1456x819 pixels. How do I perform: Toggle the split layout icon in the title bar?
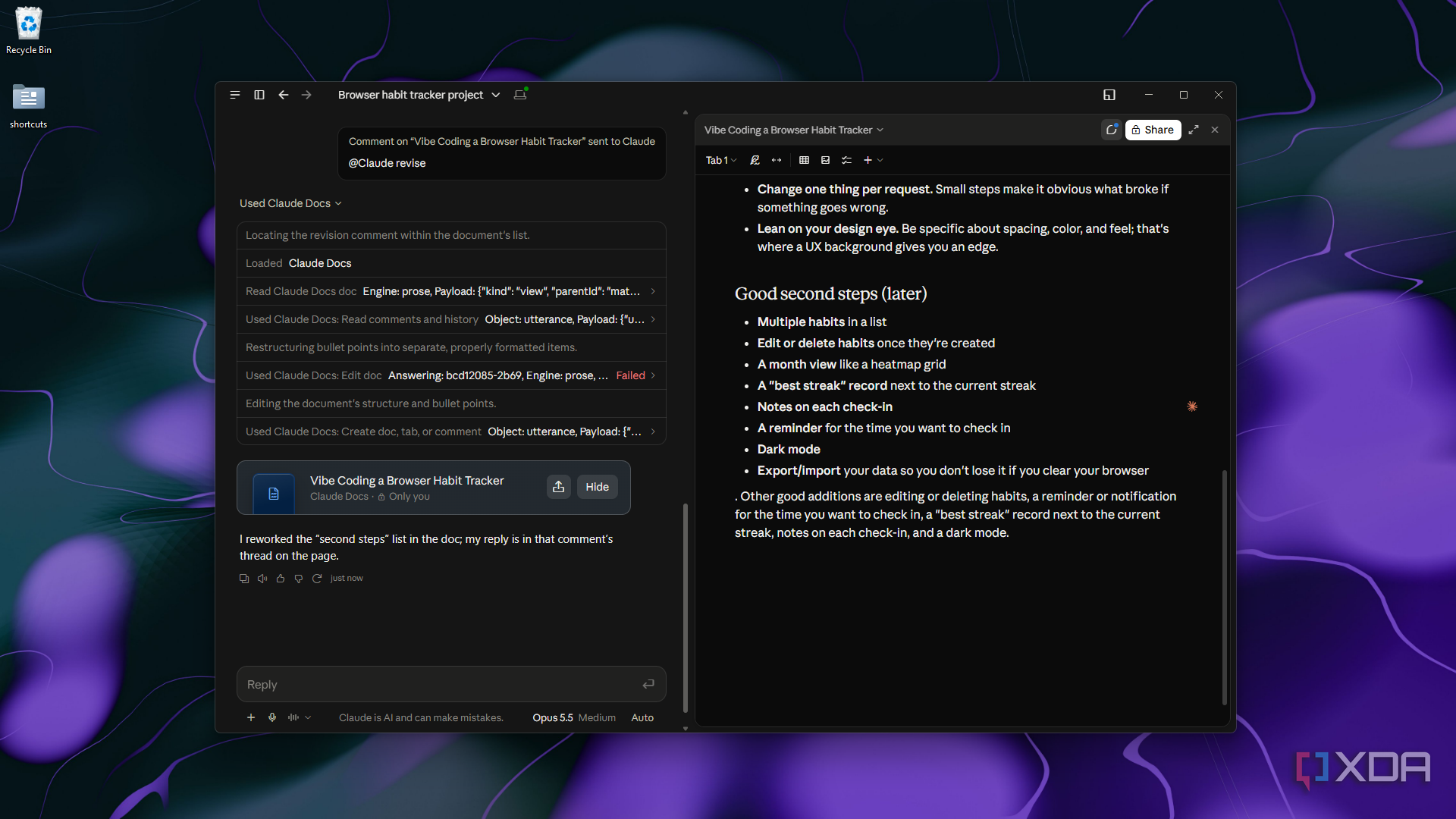coord(1109,95)
